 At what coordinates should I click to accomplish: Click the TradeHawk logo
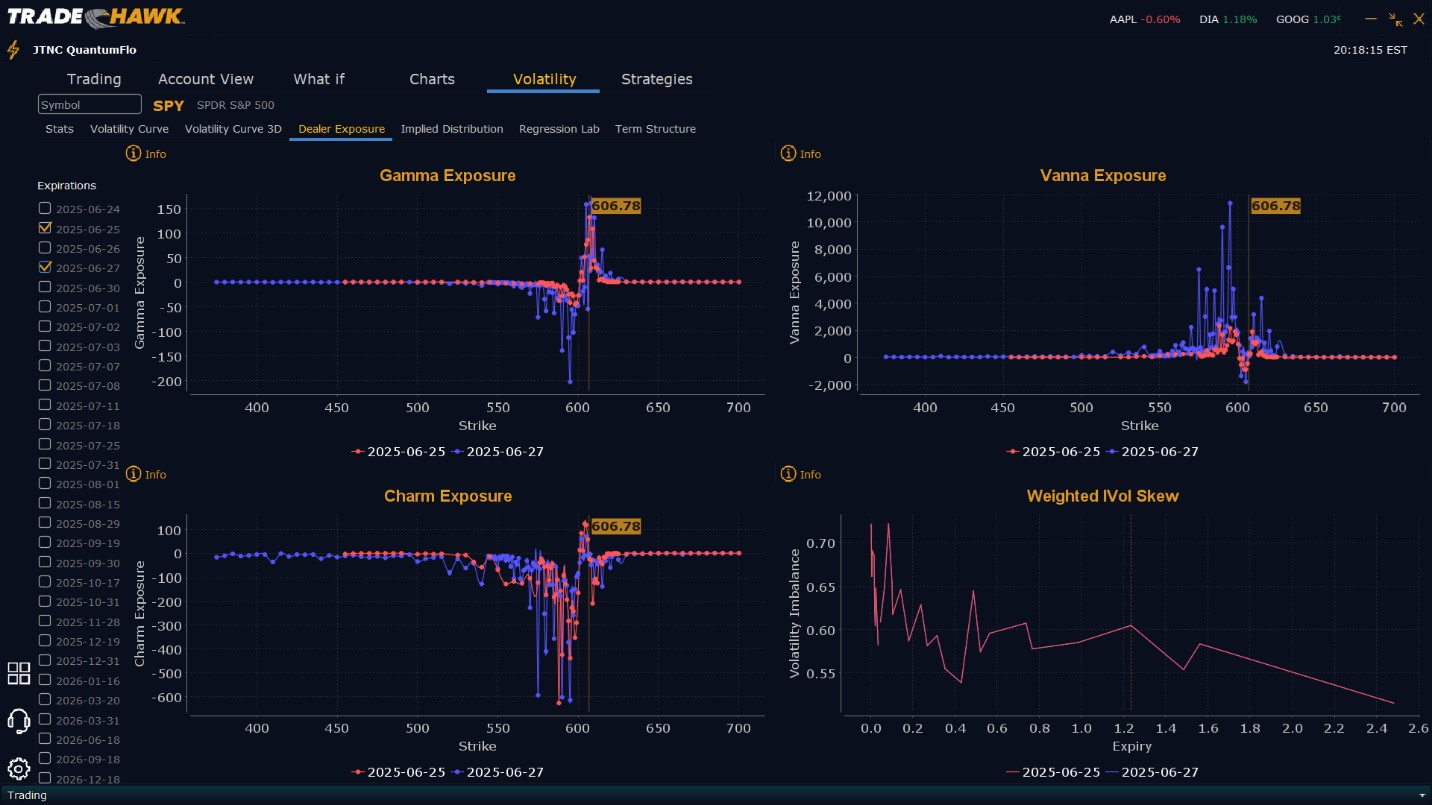tap(95, 17)
